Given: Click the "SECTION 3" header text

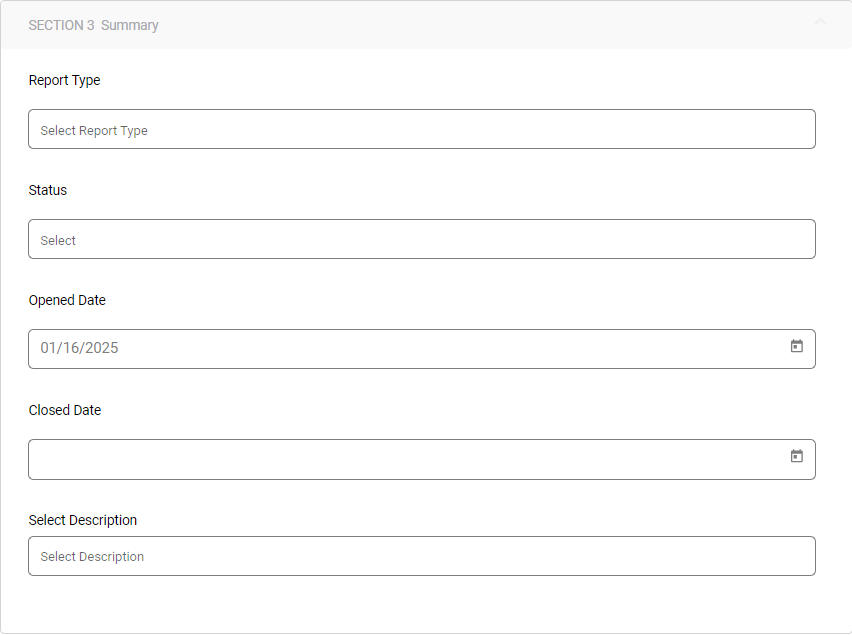Looking at the screenshot, I should tap(61, 25).
